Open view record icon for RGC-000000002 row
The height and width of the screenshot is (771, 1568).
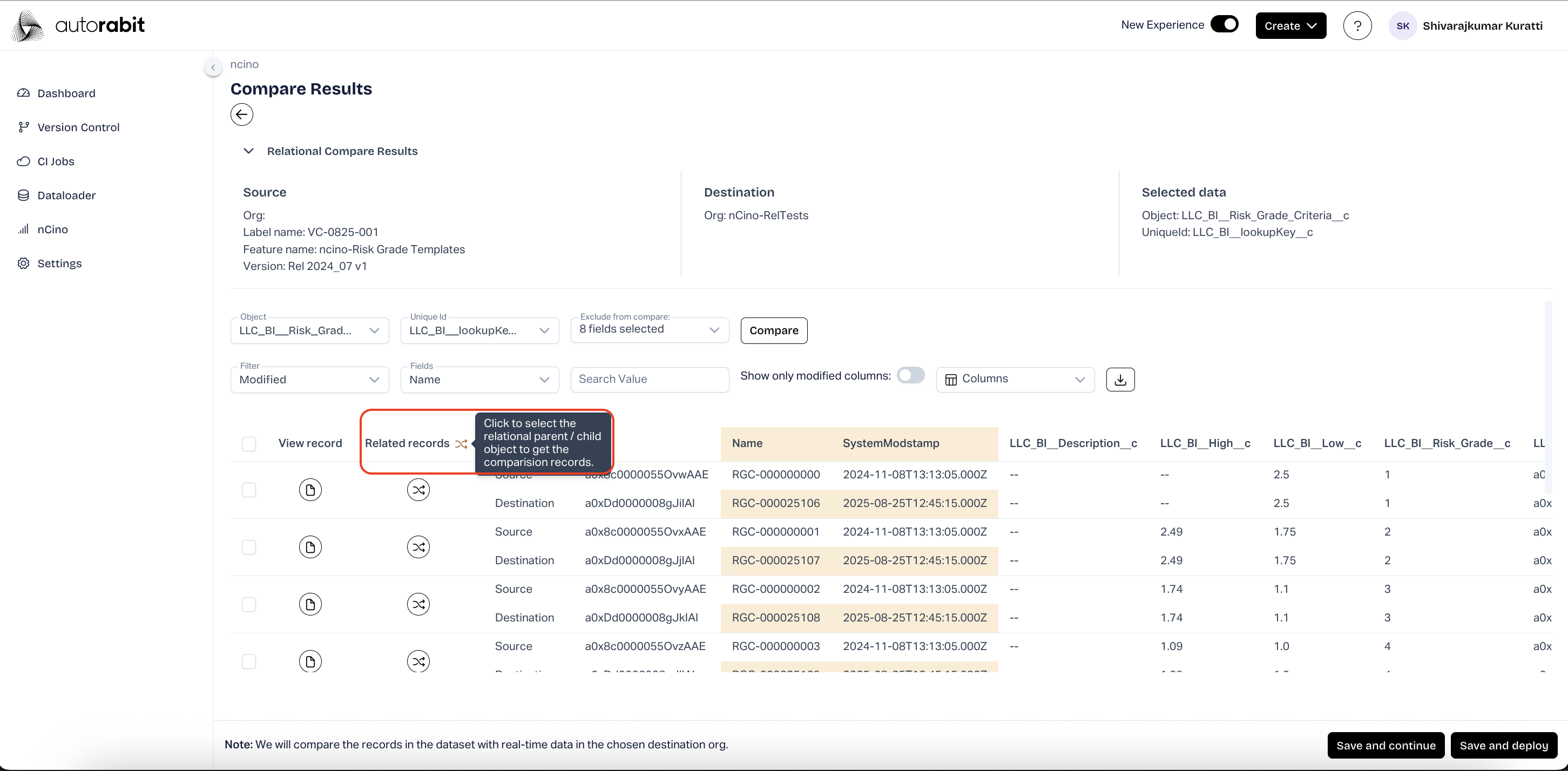[x=310, y=604]
